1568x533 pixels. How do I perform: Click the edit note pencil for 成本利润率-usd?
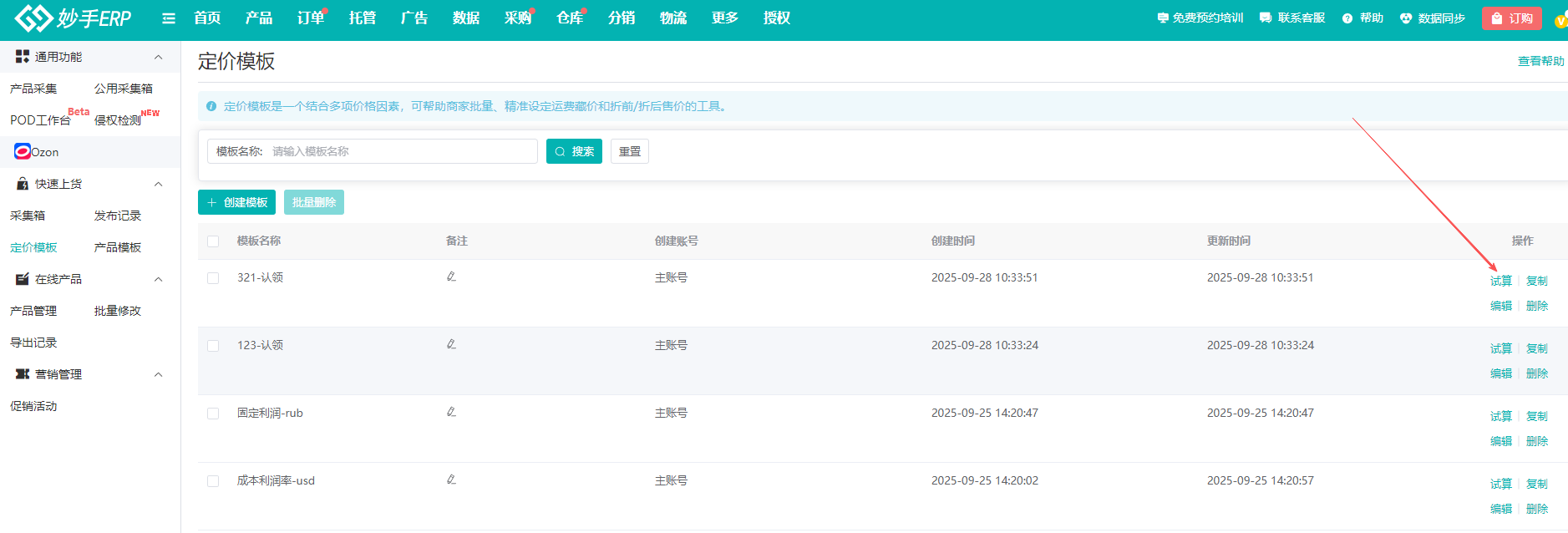451,480
